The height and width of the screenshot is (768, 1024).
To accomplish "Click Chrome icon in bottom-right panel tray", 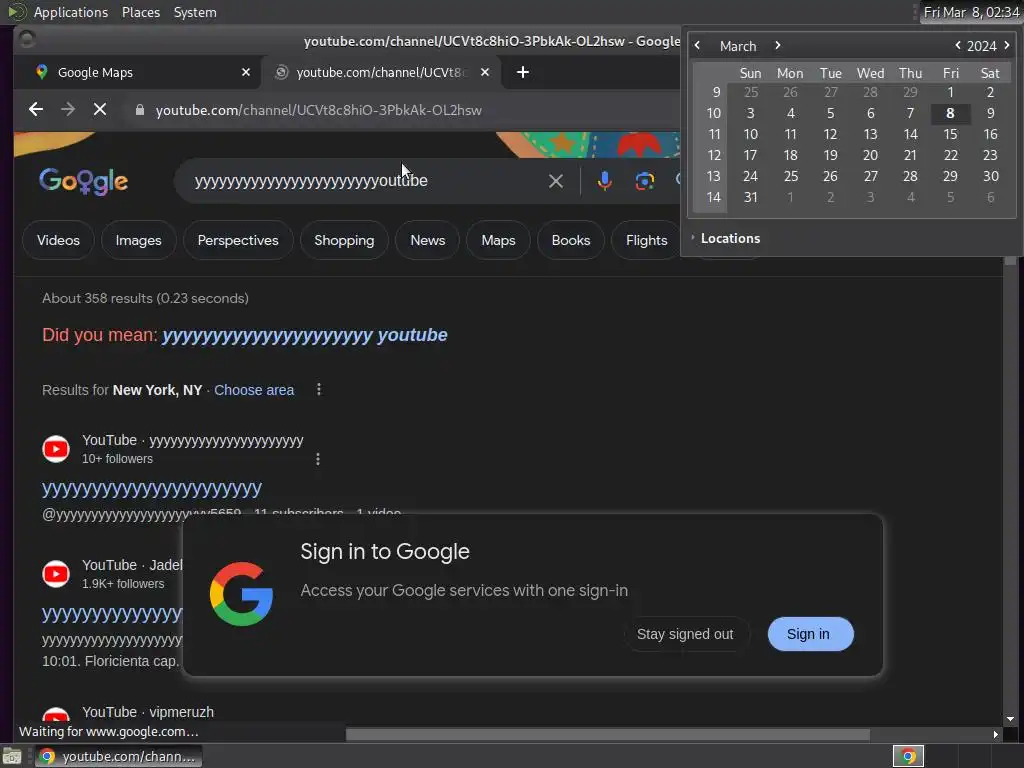I will pyautogui.click(x=908, y=756).
